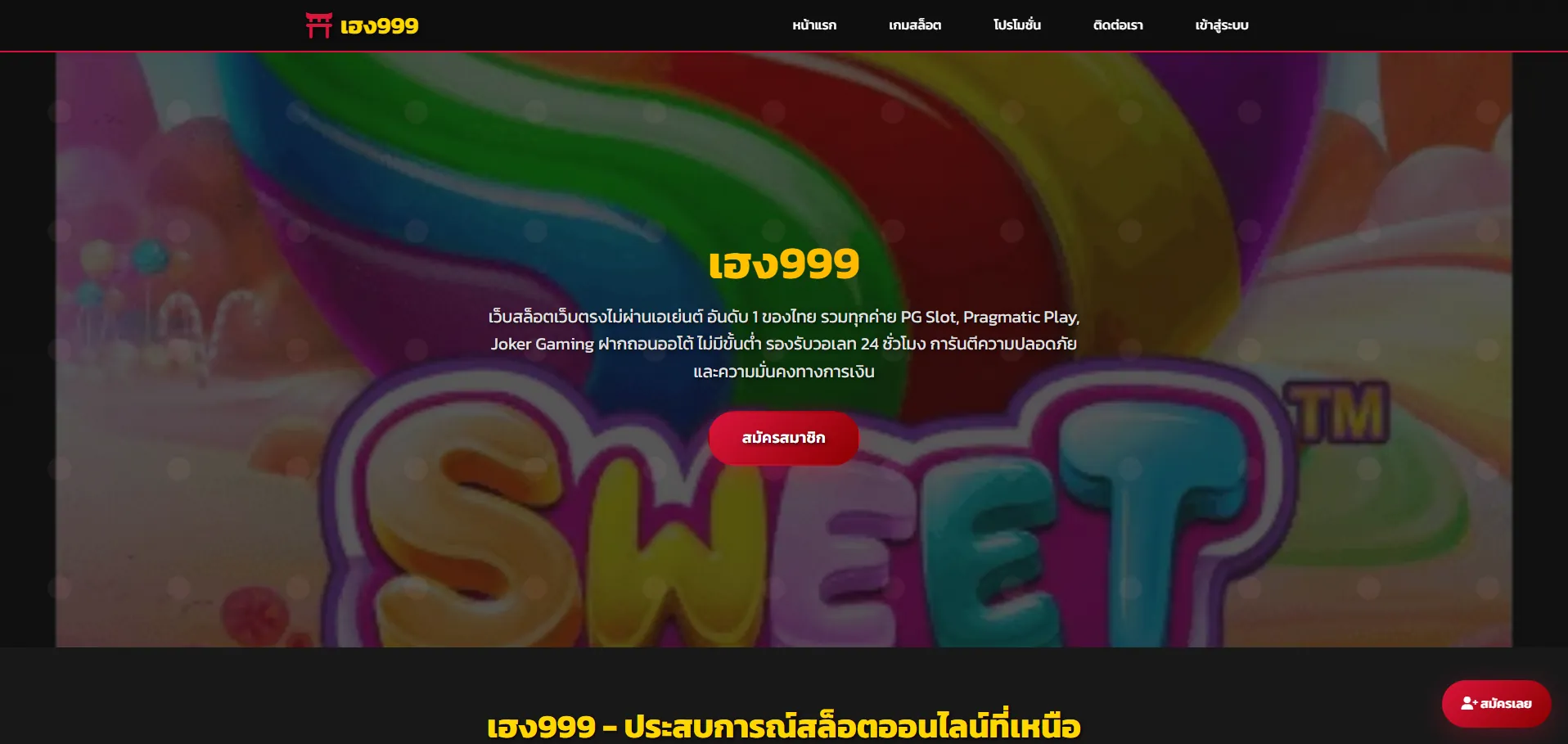Click เข้าสู่ระบบ to log in
This screenshot has width=1568, height=744.
[1222, 25]
